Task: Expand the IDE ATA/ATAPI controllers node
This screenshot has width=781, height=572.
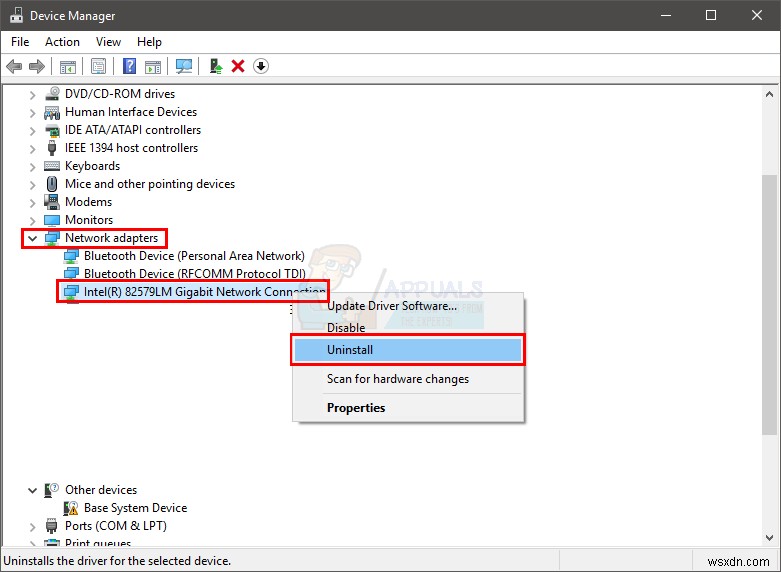Action: pos(32,131)
